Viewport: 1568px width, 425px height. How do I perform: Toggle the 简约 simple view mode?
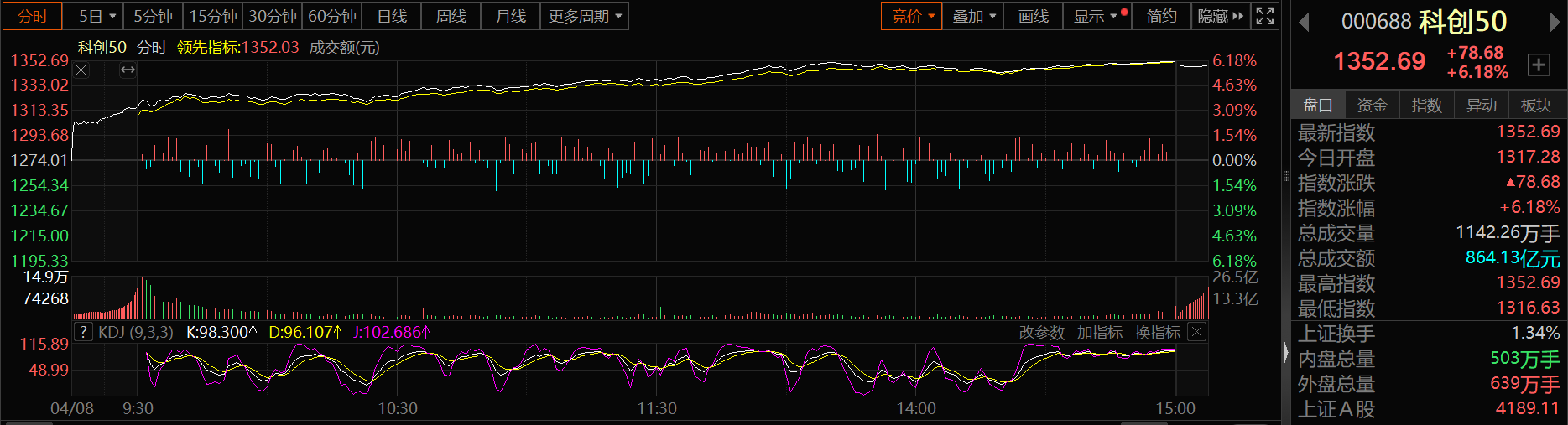(x=1161, y=16)
